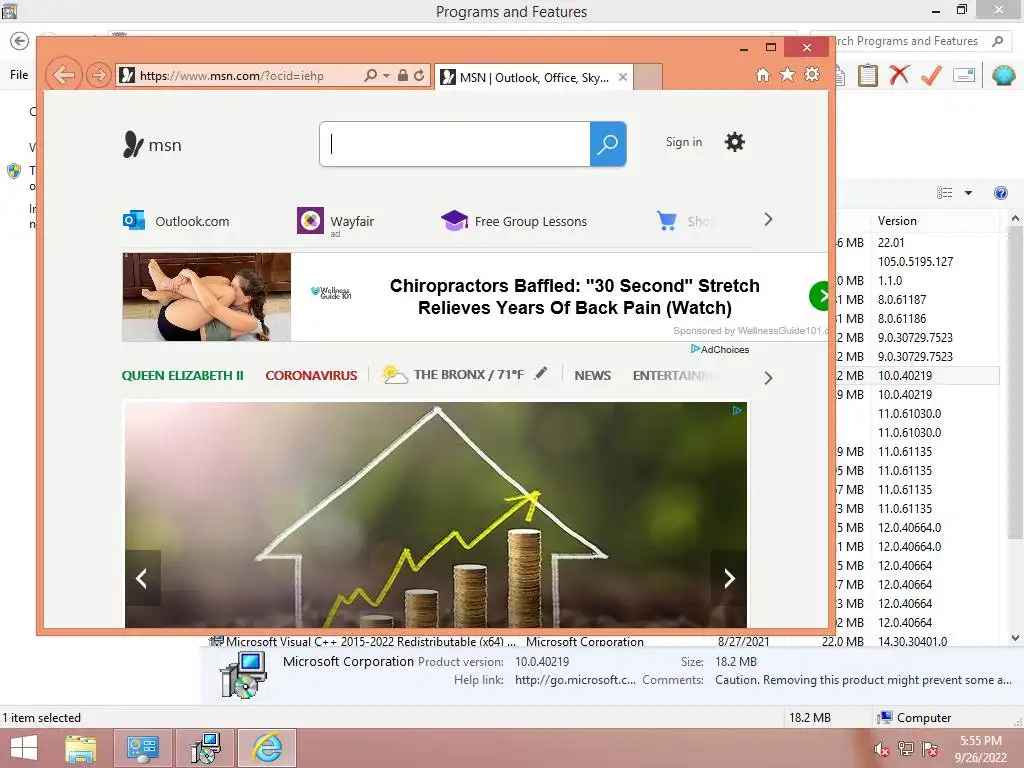Click the Properties card toolbar icon
This screenshot has height=768, width=1024.
click(964, 75)
